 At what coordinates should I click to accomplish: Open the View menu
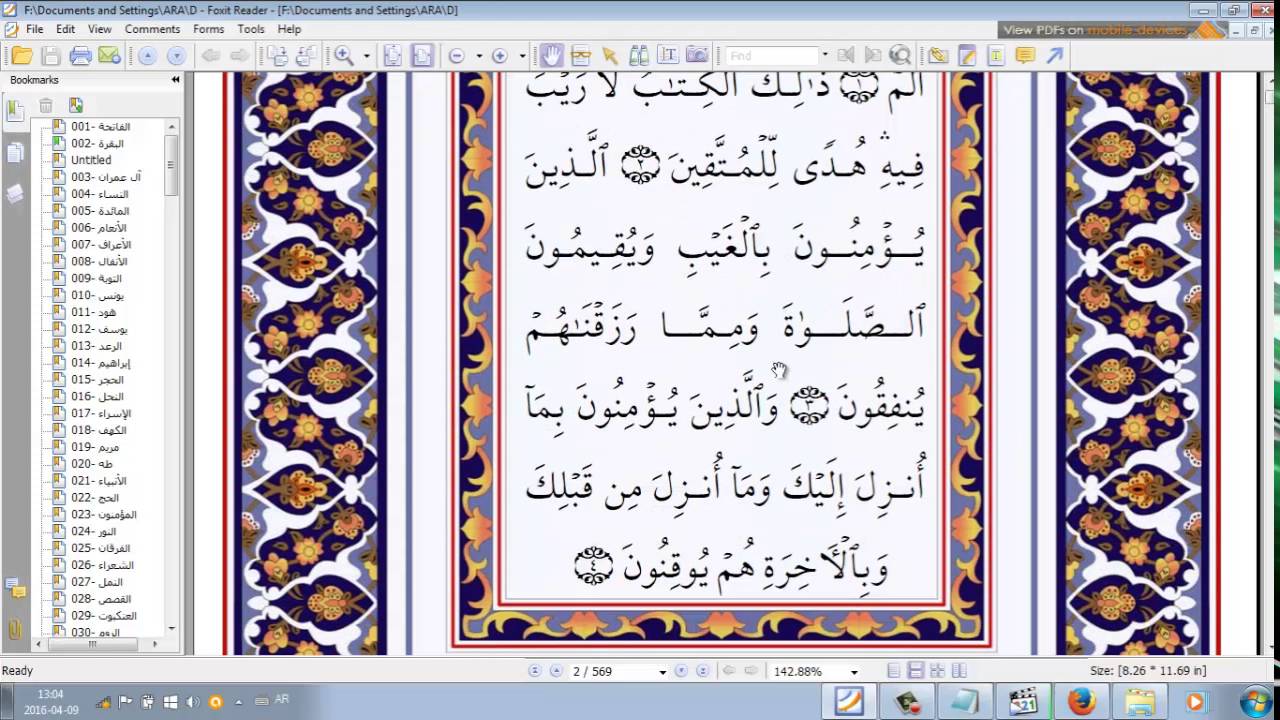click(100, 29)
